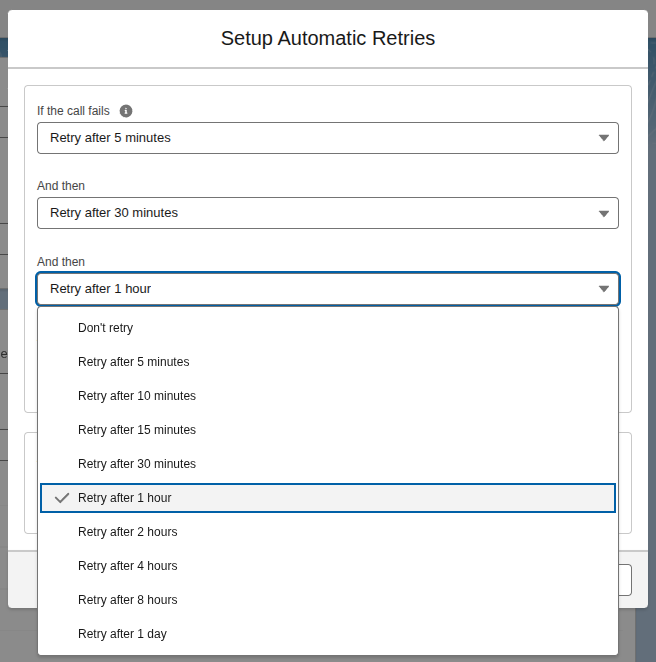Choose the 'Retry after 8 hours' option
The width and height of the screenshot is (656, 662).
pyautogui.click(x=127, y=600)
